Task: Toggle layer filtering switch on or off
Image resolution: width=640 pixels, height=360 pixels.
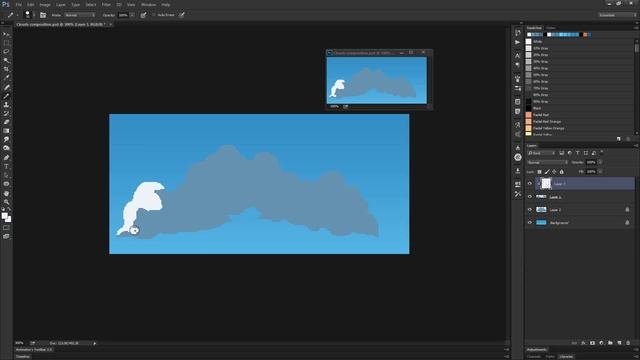Action: pos(602,153)
